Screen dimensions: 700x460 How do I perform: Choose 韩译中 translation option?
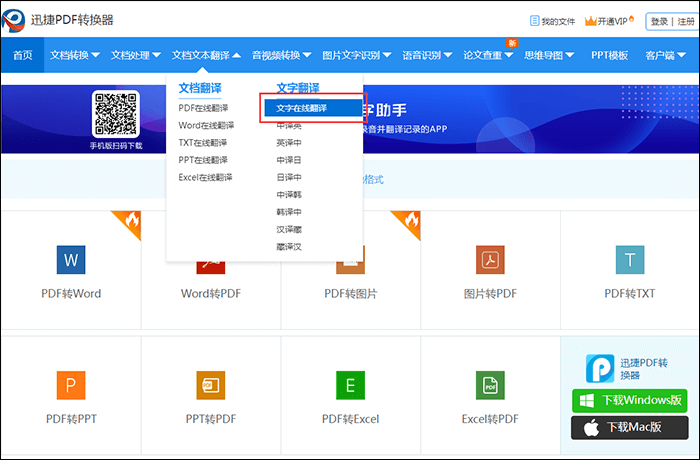coord(289,212)
